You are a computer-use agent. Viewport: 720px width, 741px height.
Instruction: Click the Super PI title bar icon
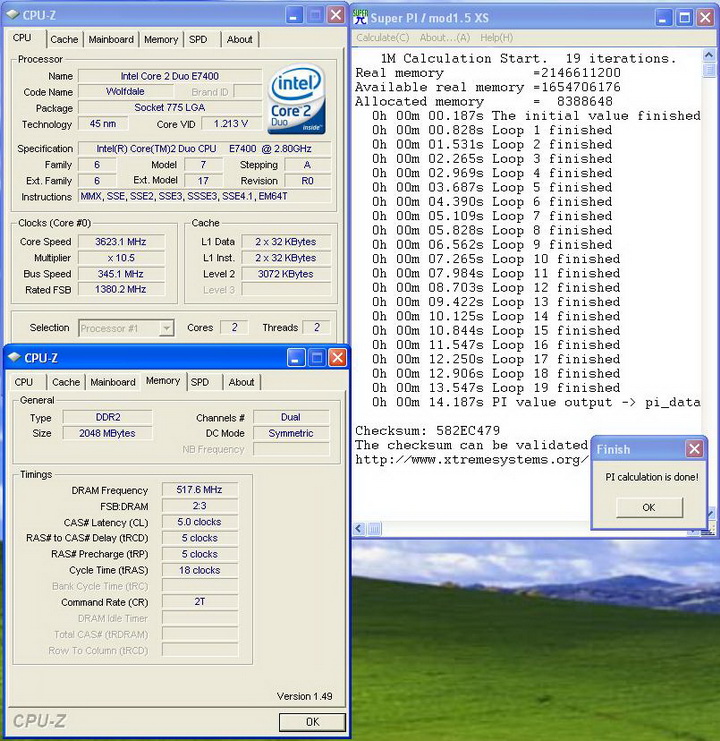[x=360, y=17]
